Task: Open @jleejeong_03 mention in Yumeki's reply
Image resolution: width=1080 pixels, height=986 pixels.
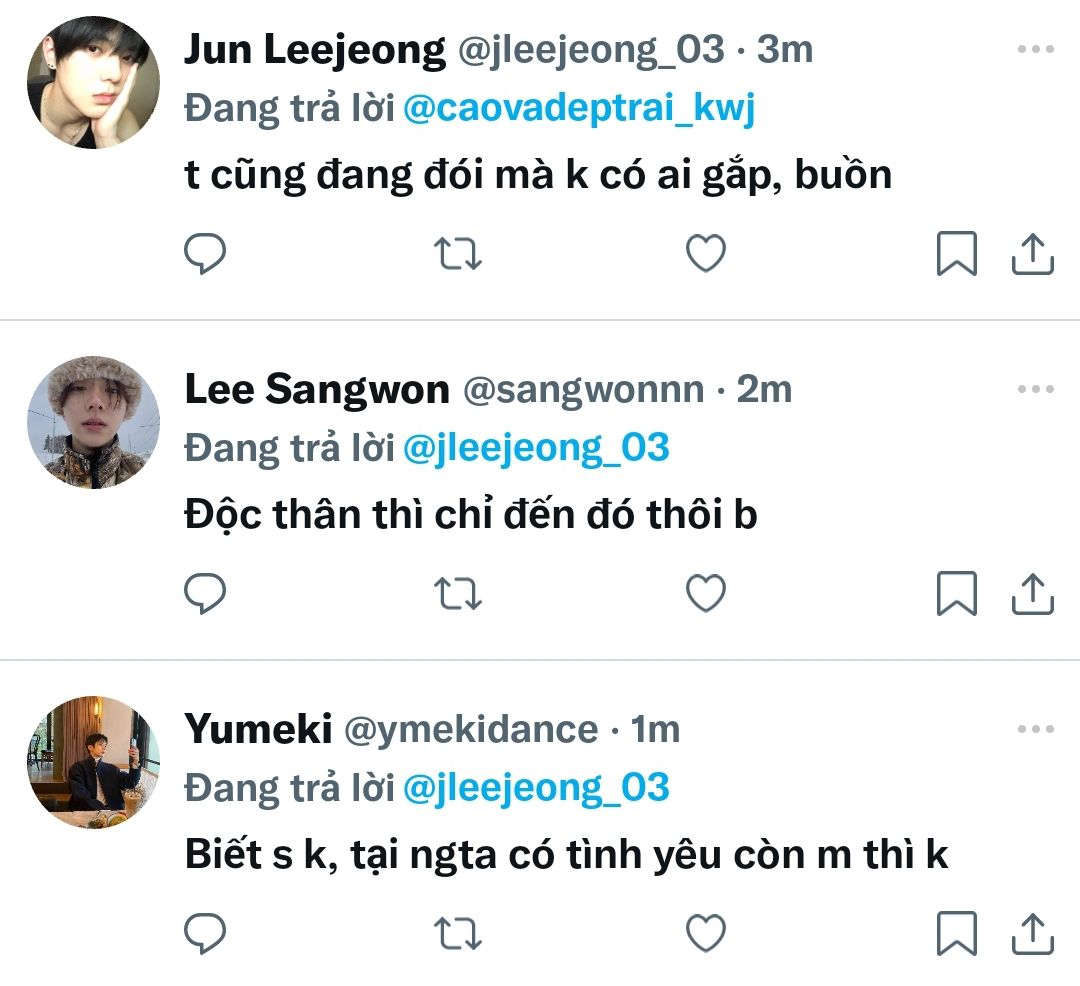Action: click(536, 788)
